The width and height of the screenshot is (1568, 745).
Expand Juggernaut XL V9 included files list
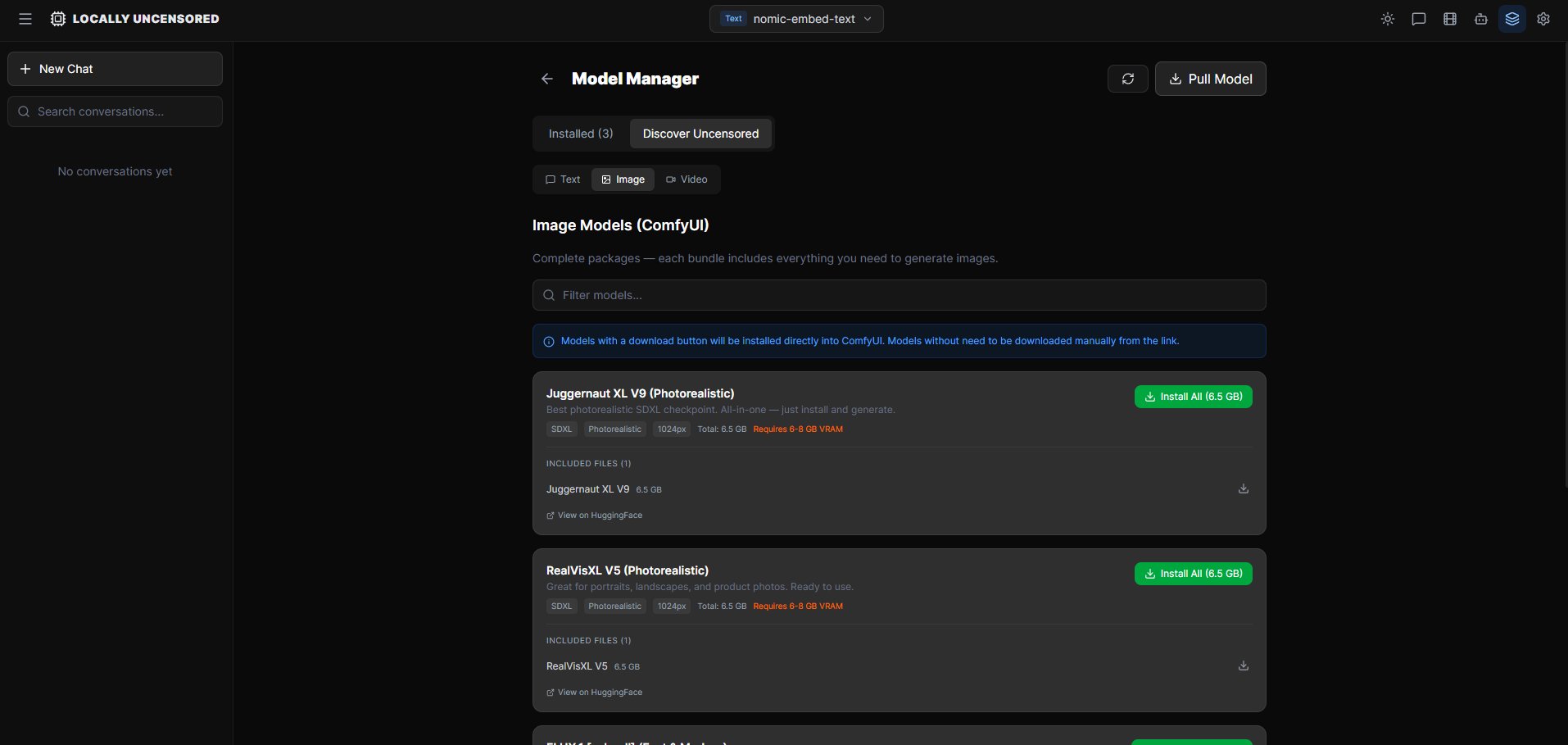[588, 463]
